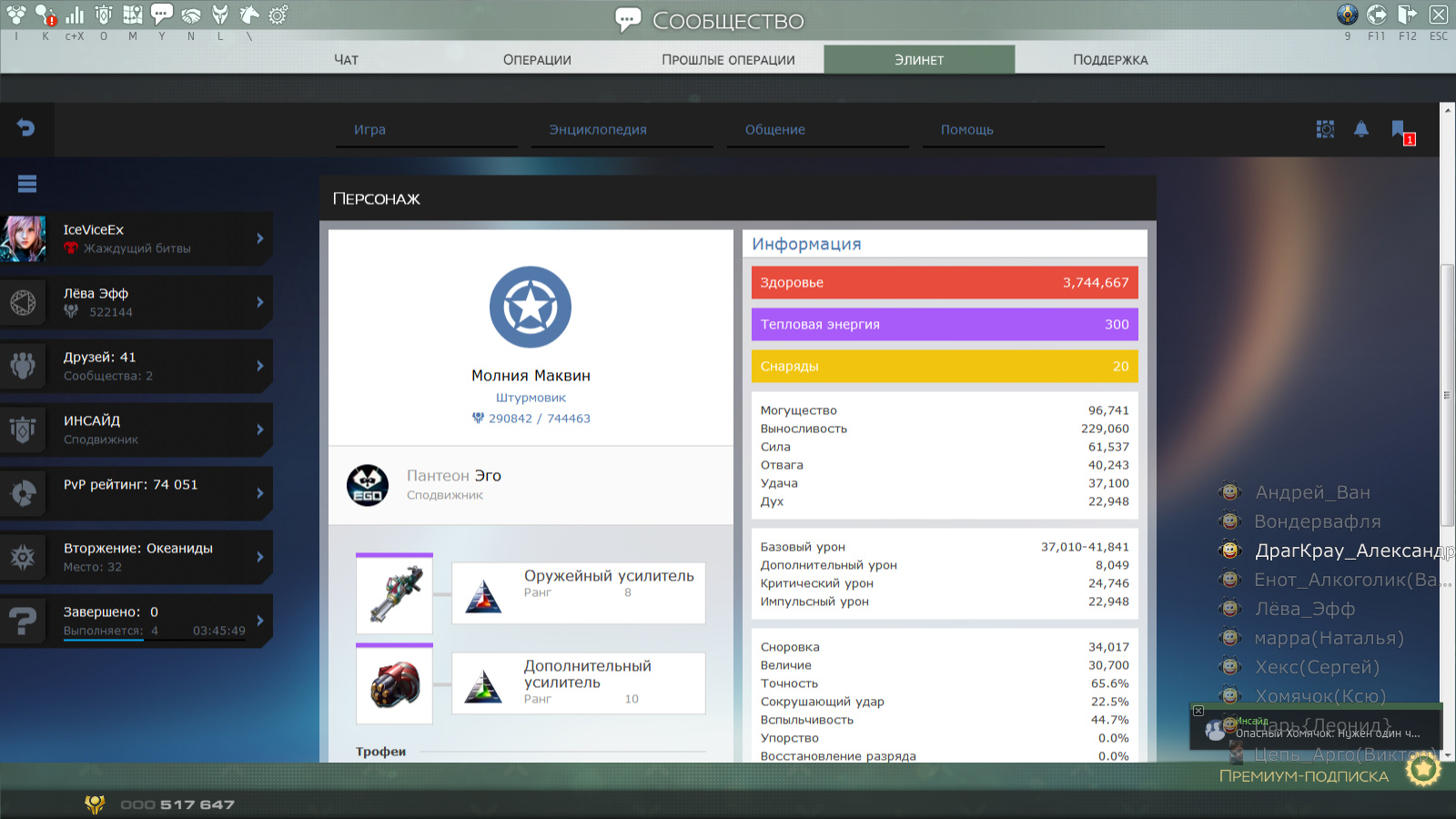Select марра(Наталья) in the member list
Viewport: 1456px width, 819px height.
coord(1329,638)
